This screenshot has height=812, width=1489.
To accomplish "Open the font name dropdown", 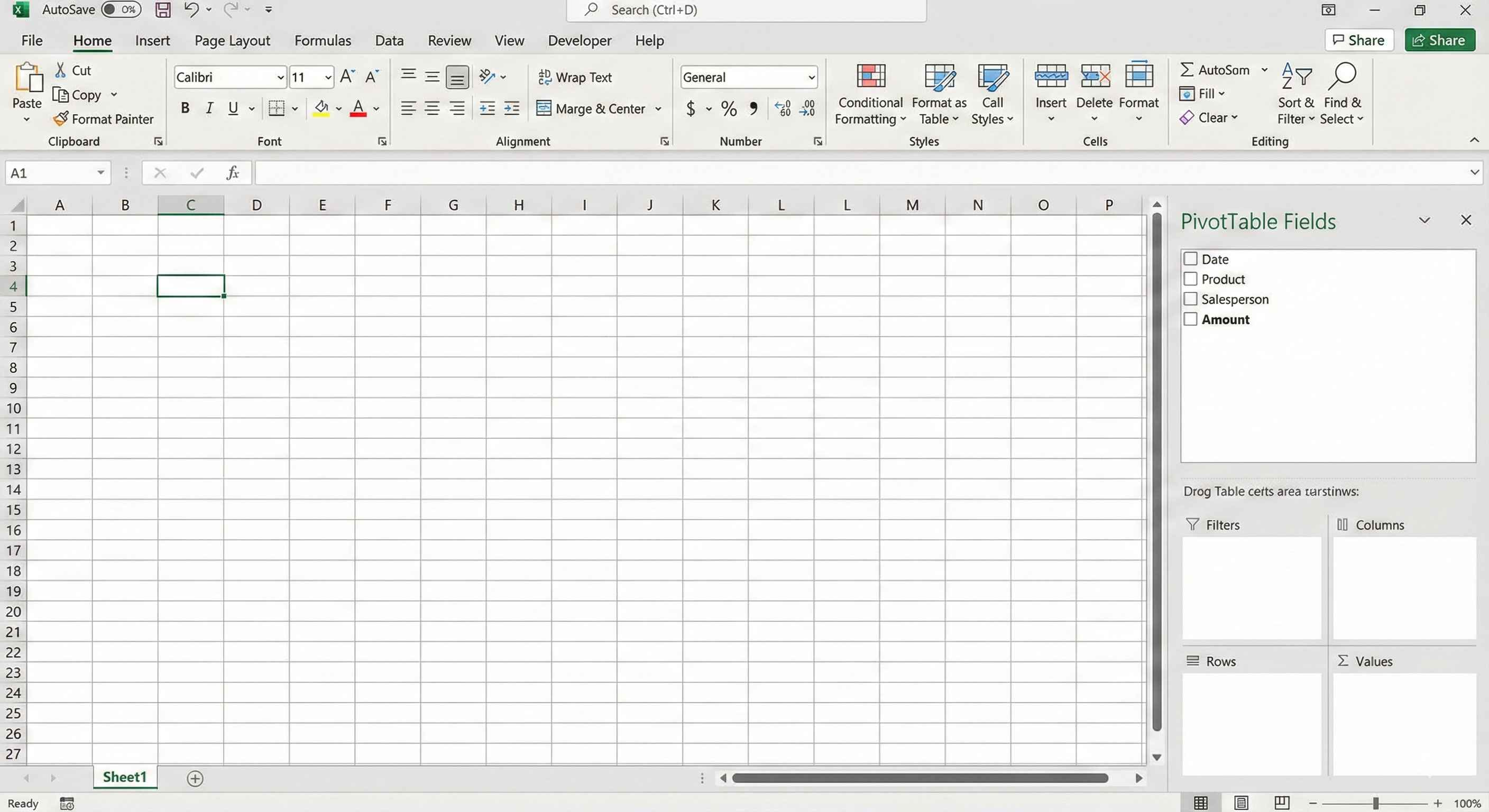I will 280,77.
